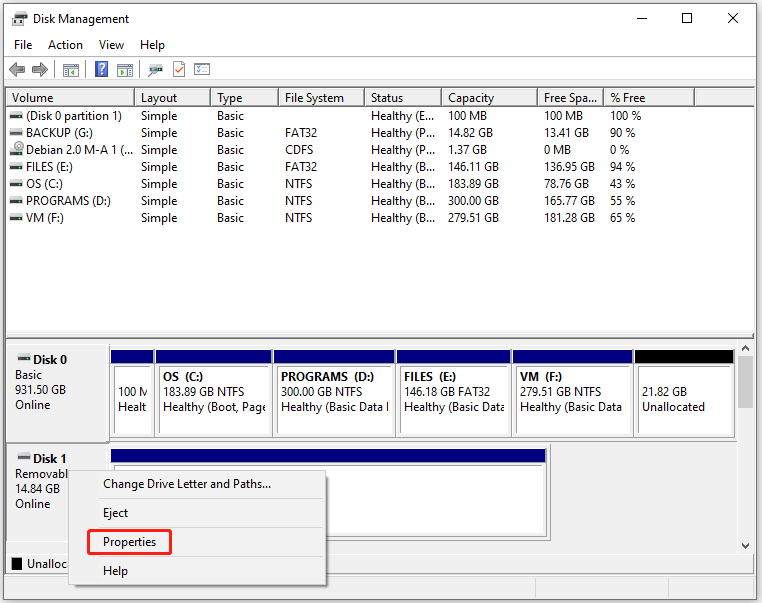Click the 94 % free cell
Viewport: 762px width, 603px height.
[623, 167]
